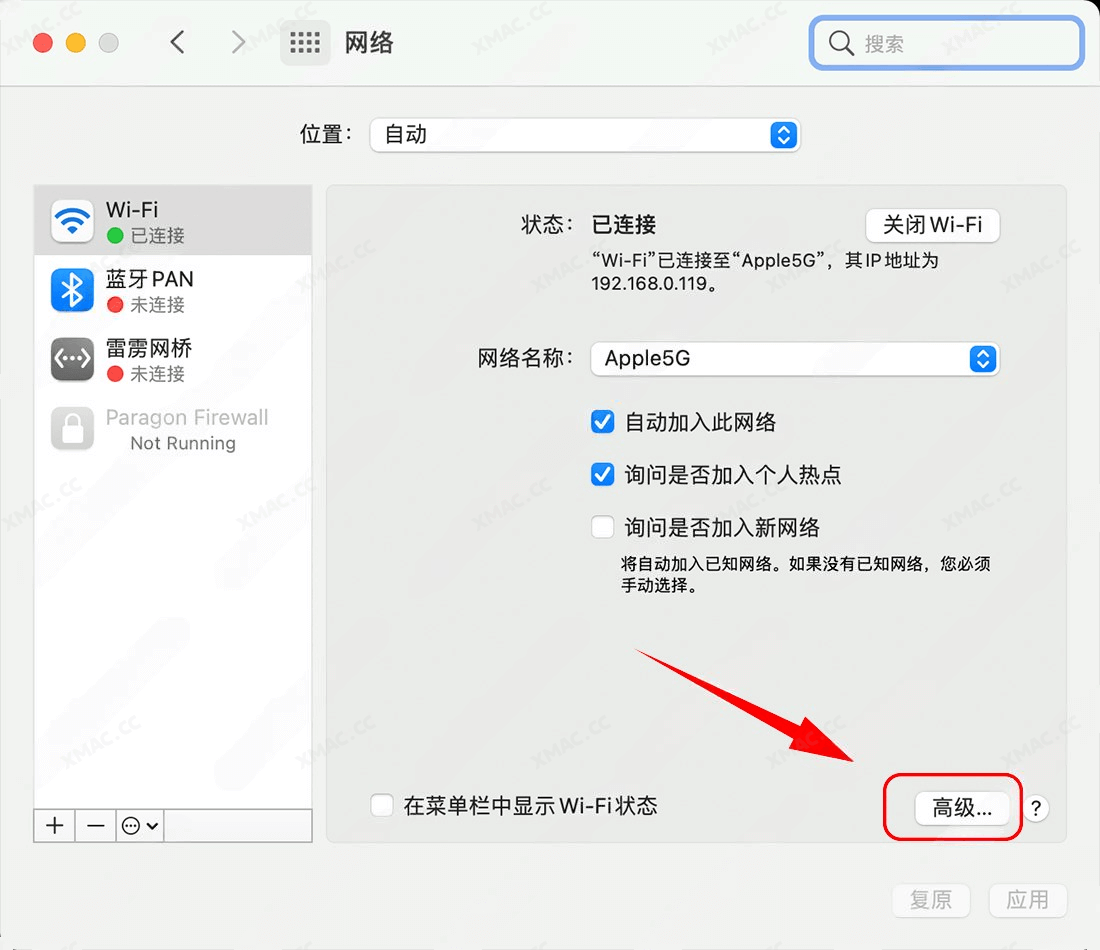The width and height of the screenshot is (1100, 950).
Task: Disable 询问是否加入个人热点
Action: coord(602,475)
